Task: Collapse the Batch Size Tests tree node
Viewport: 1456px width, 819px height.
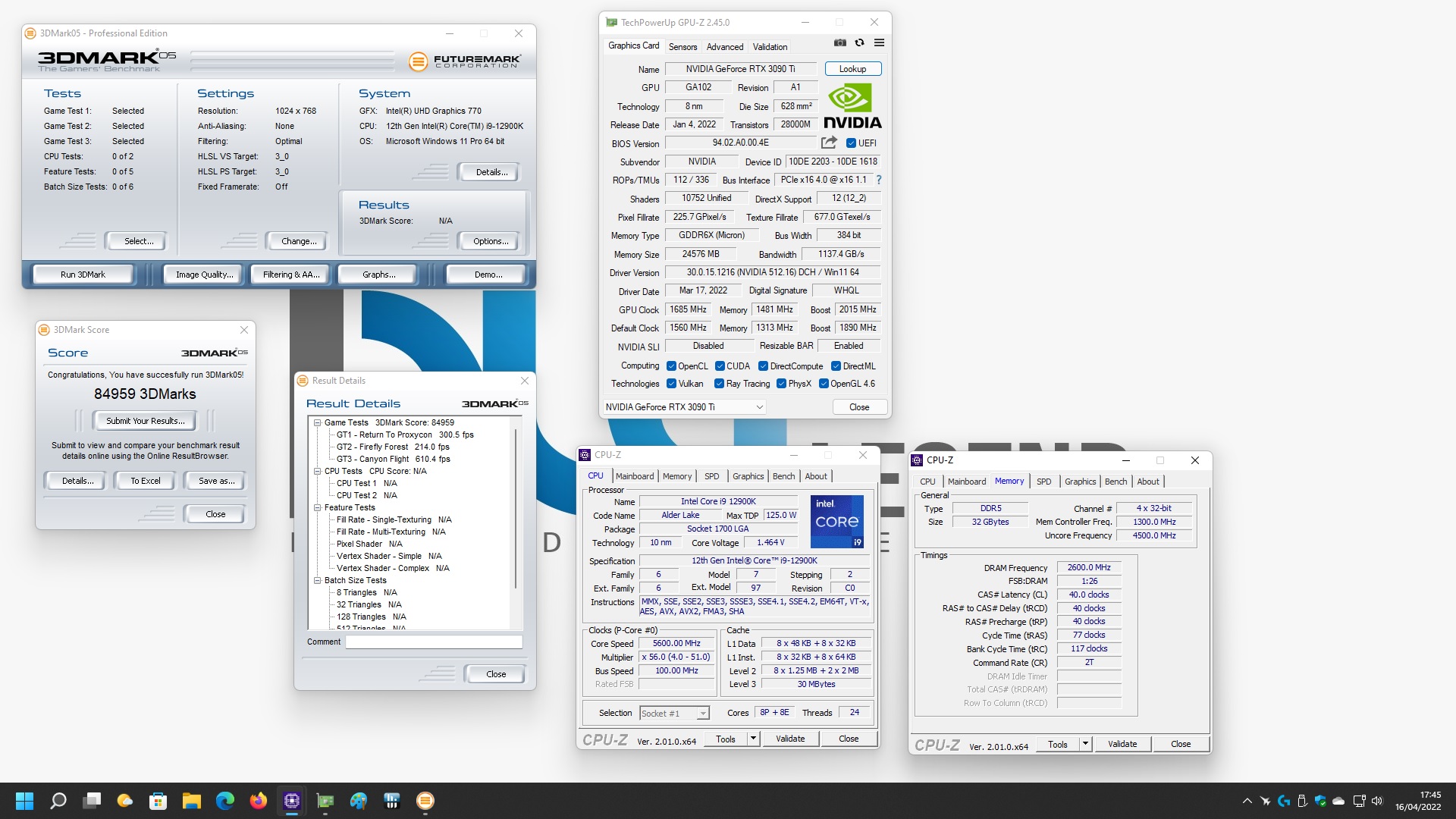Action: 318,581
